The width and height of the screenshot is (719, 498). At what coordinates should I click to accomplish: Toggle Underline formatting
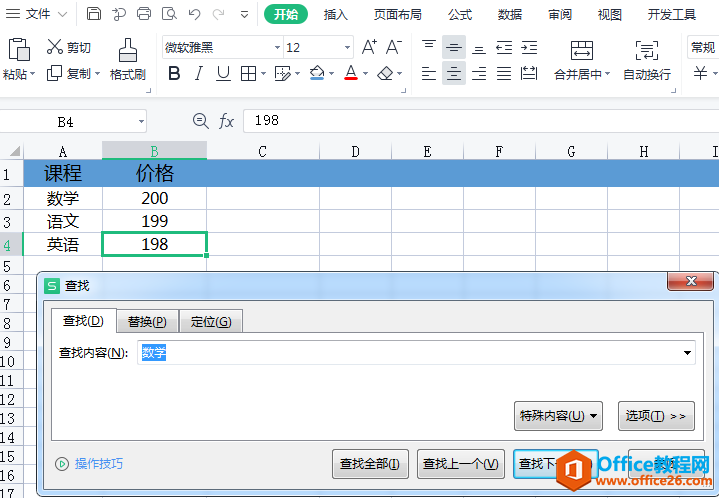(x=223, y=73)
